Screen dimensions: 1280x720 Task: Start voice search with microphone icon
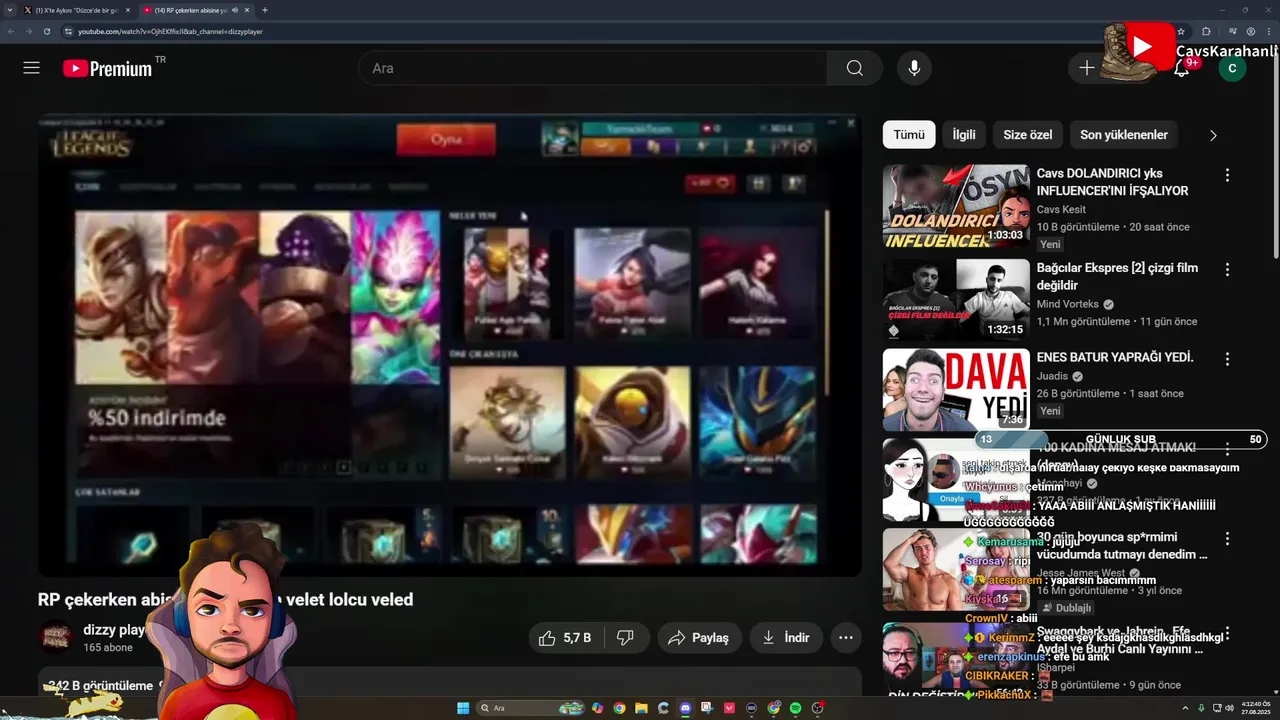click(914, 68)
